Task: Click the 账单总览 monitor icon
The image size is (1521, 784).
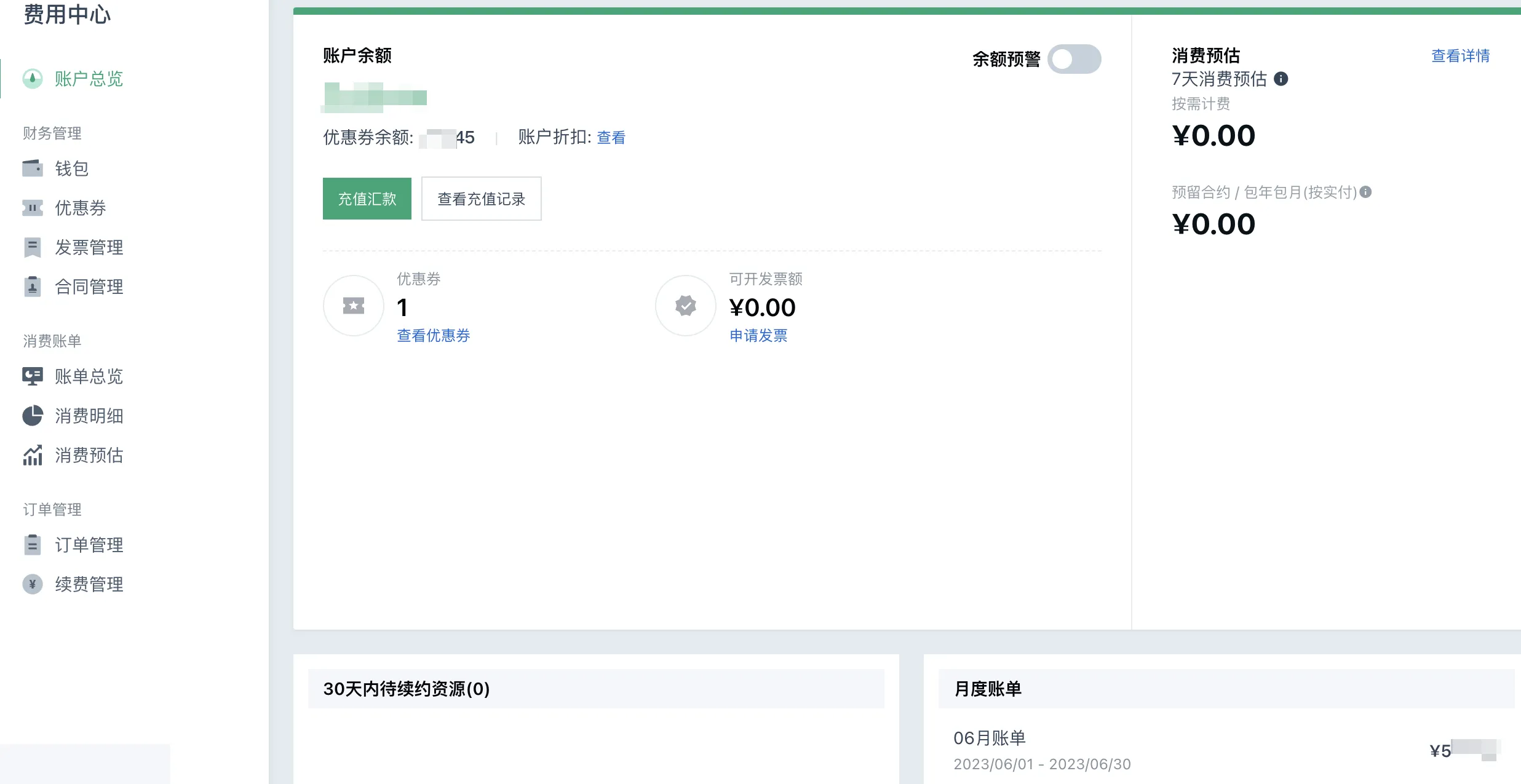Action: [33, 376]
